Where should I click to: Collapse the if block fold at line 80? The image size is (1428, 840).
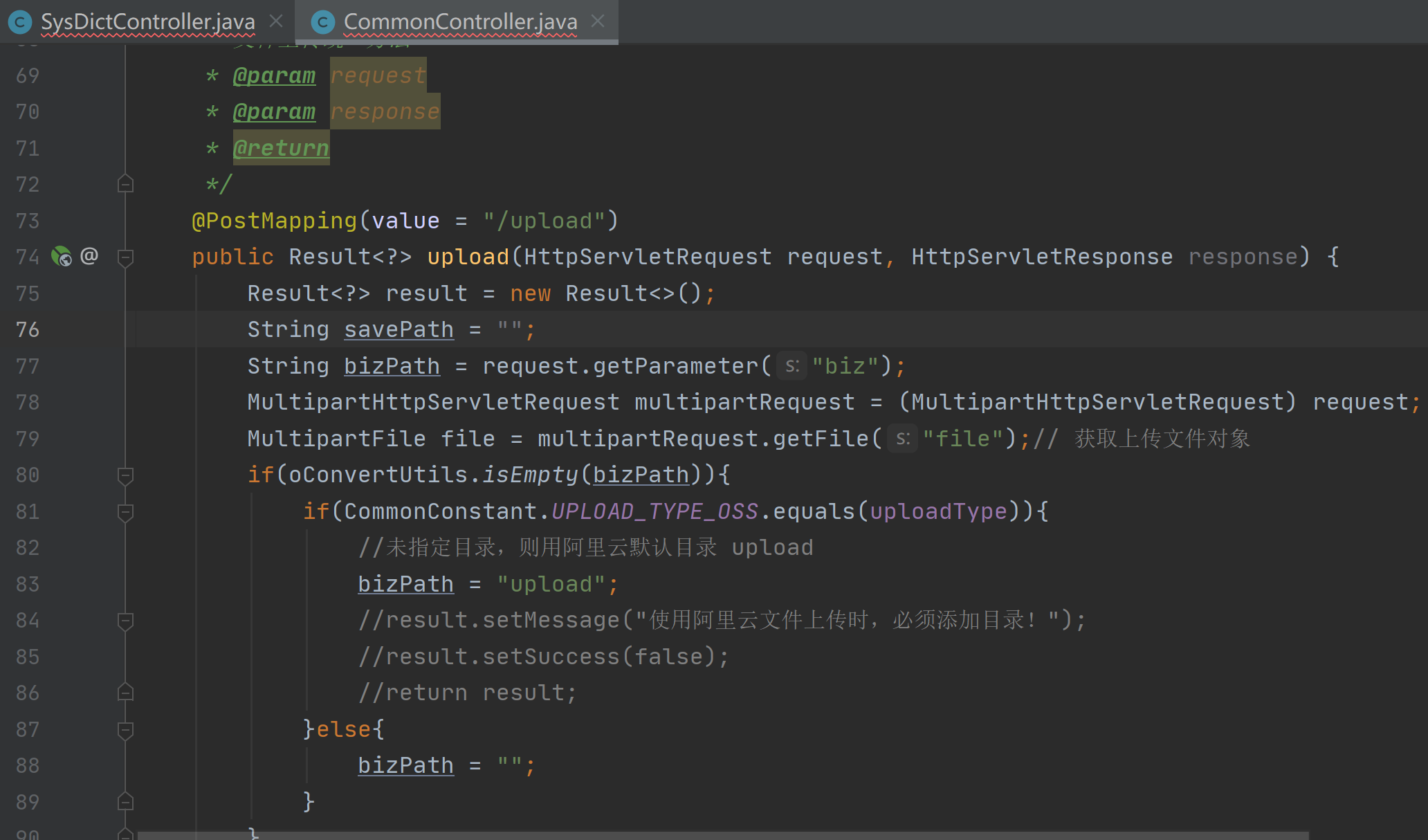coord(125,475)
